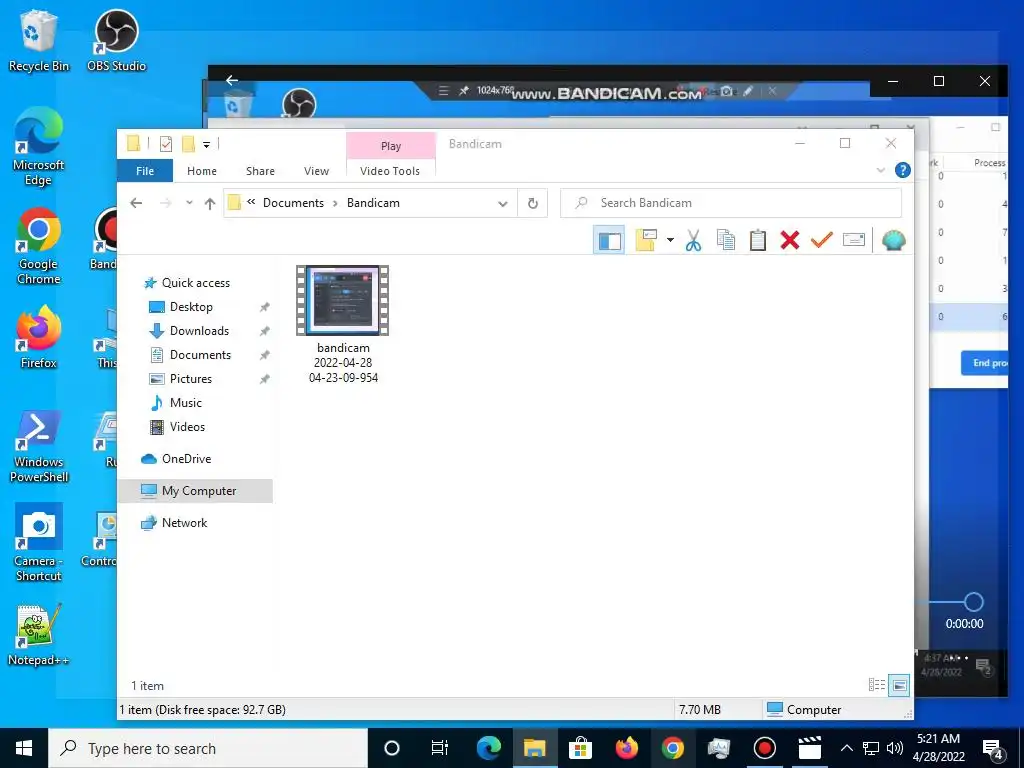This screenshot has height=768, width=1024.
Task: Open Downloads in navigation pane
Action: point(199,331)
